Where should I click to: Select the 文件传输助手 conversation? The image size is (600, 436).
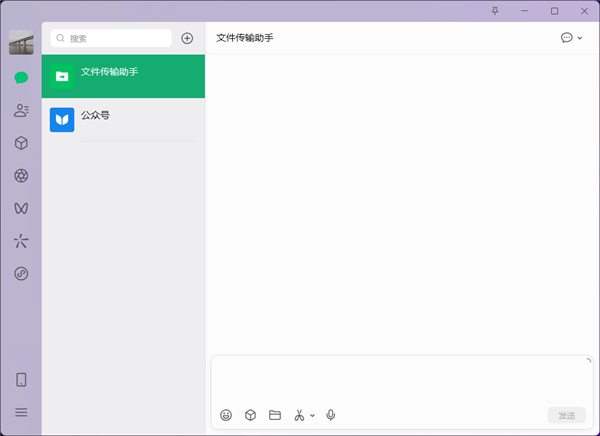tap(123, 76)
